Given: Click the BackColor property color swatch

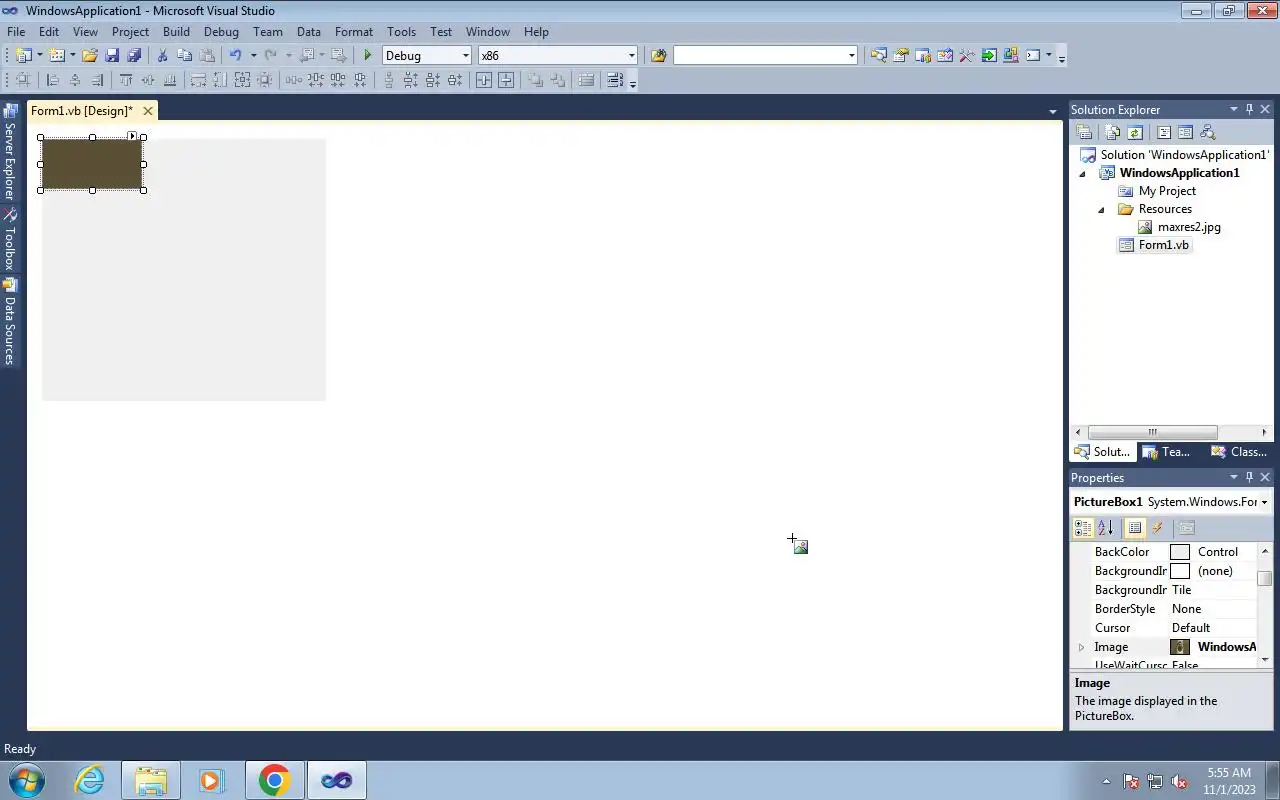Looking at the screenshot, I should coord(1180,552).
